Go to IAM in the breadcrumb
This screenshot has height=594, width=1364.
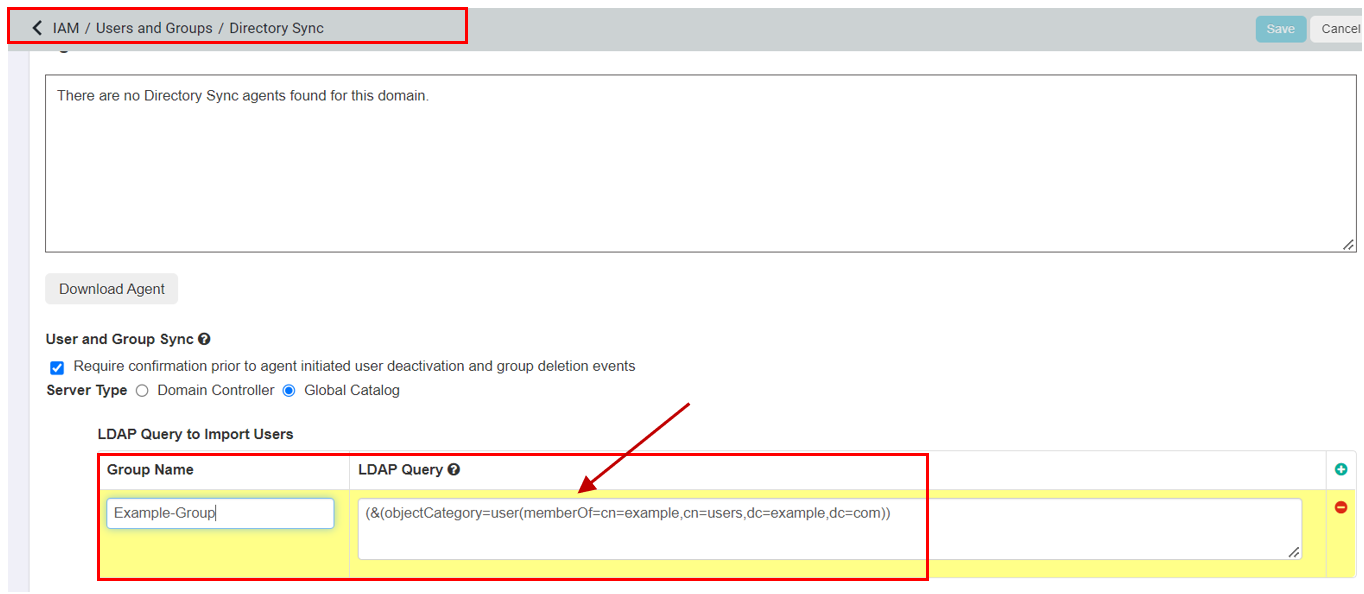[x=66, y=28]
